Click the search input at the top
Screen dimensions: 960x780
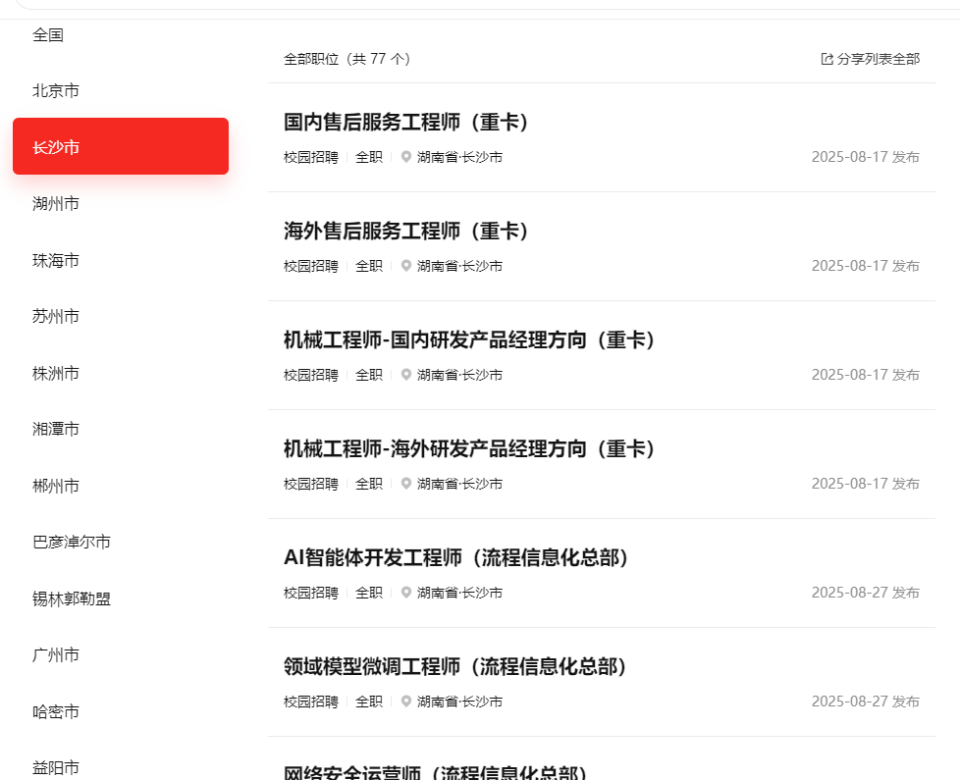(480, 5)
